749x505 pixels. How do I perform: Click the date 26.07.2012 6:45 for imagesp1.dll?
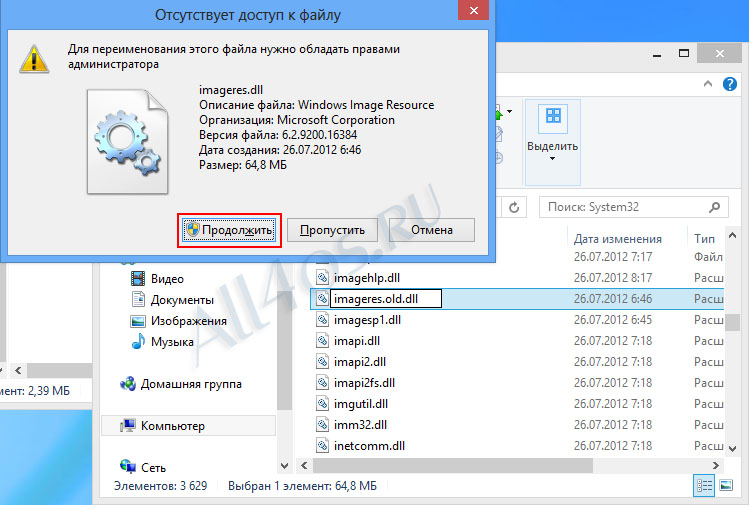pos(613,320)
